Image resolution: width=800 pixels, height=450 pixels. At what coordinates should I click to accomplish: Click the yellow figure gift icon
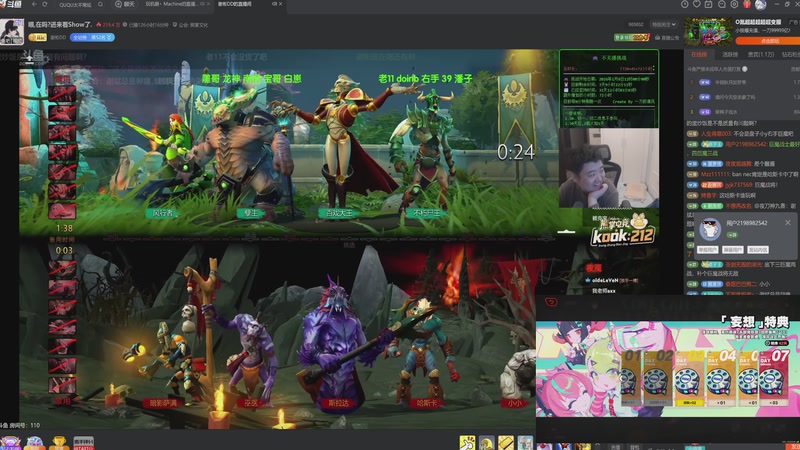point(486,442)
